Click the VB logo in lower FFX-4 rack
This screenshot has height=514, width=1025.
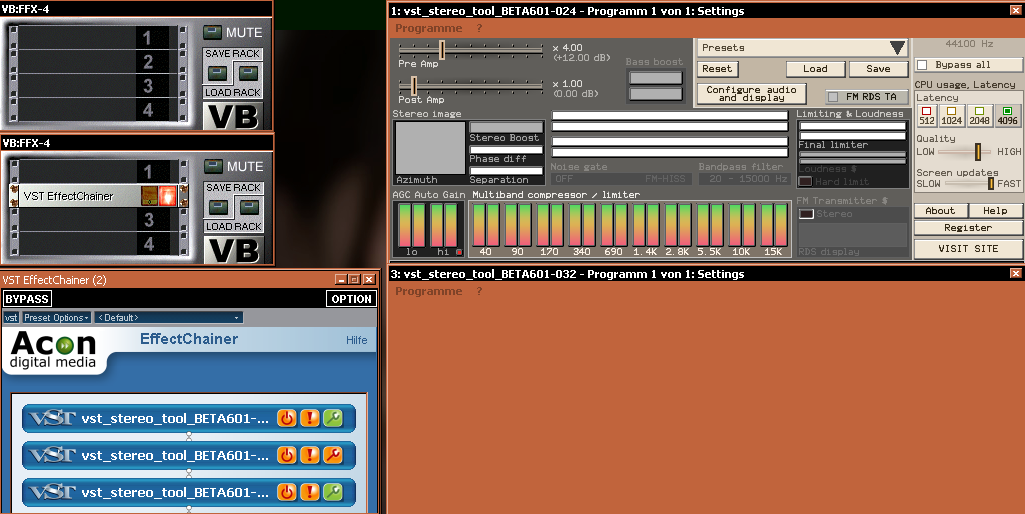pos(233,250)
